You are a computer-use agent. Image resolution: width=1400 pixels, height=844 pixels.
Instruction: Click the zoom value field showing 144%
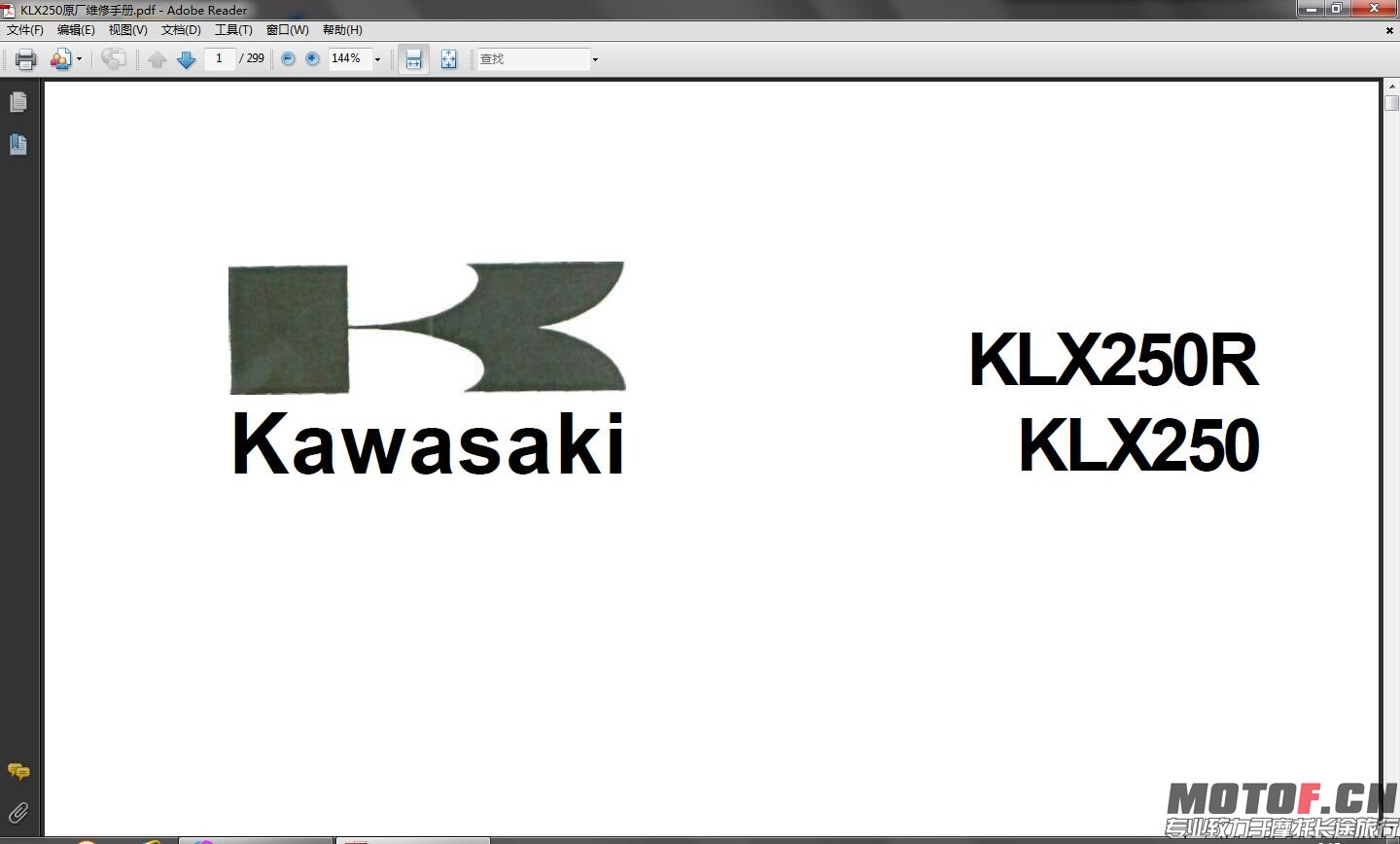[x=349, y=58]
